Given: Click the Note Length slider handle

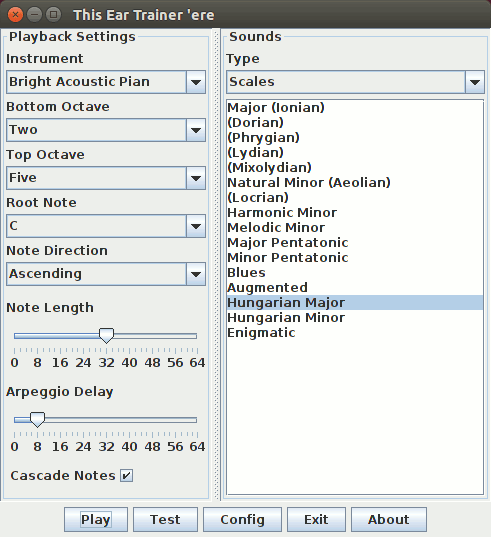Looking at the screenshot, I should click(x=106, y=336).
